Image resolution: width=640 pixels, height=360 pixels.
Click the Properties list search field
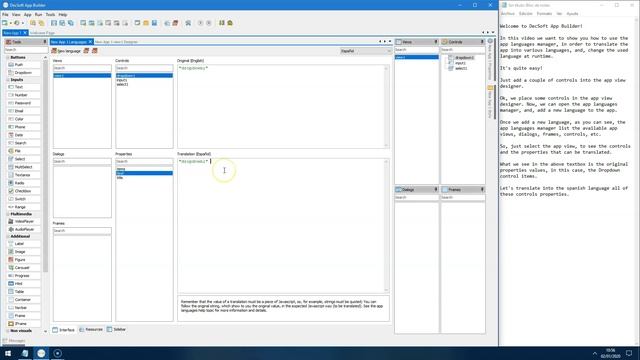144,162
